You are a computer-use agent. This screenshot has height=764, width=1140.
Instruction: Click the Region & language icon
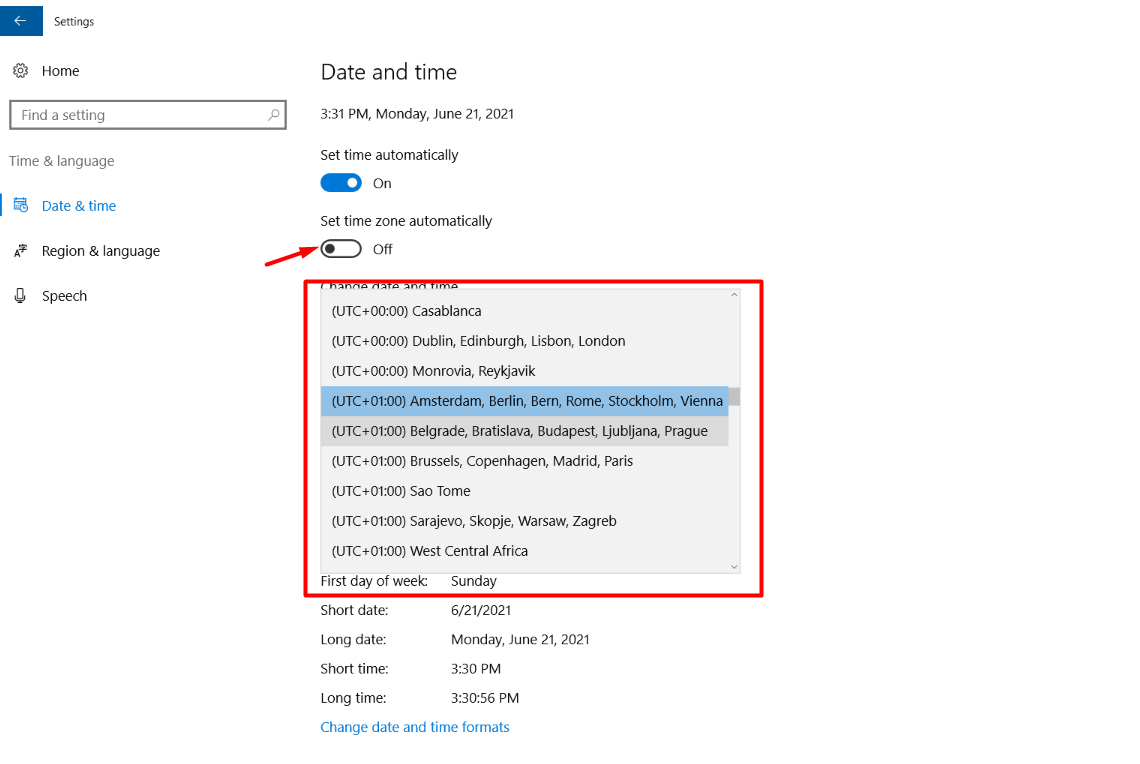pyautogui.click(x=21, y=251)
